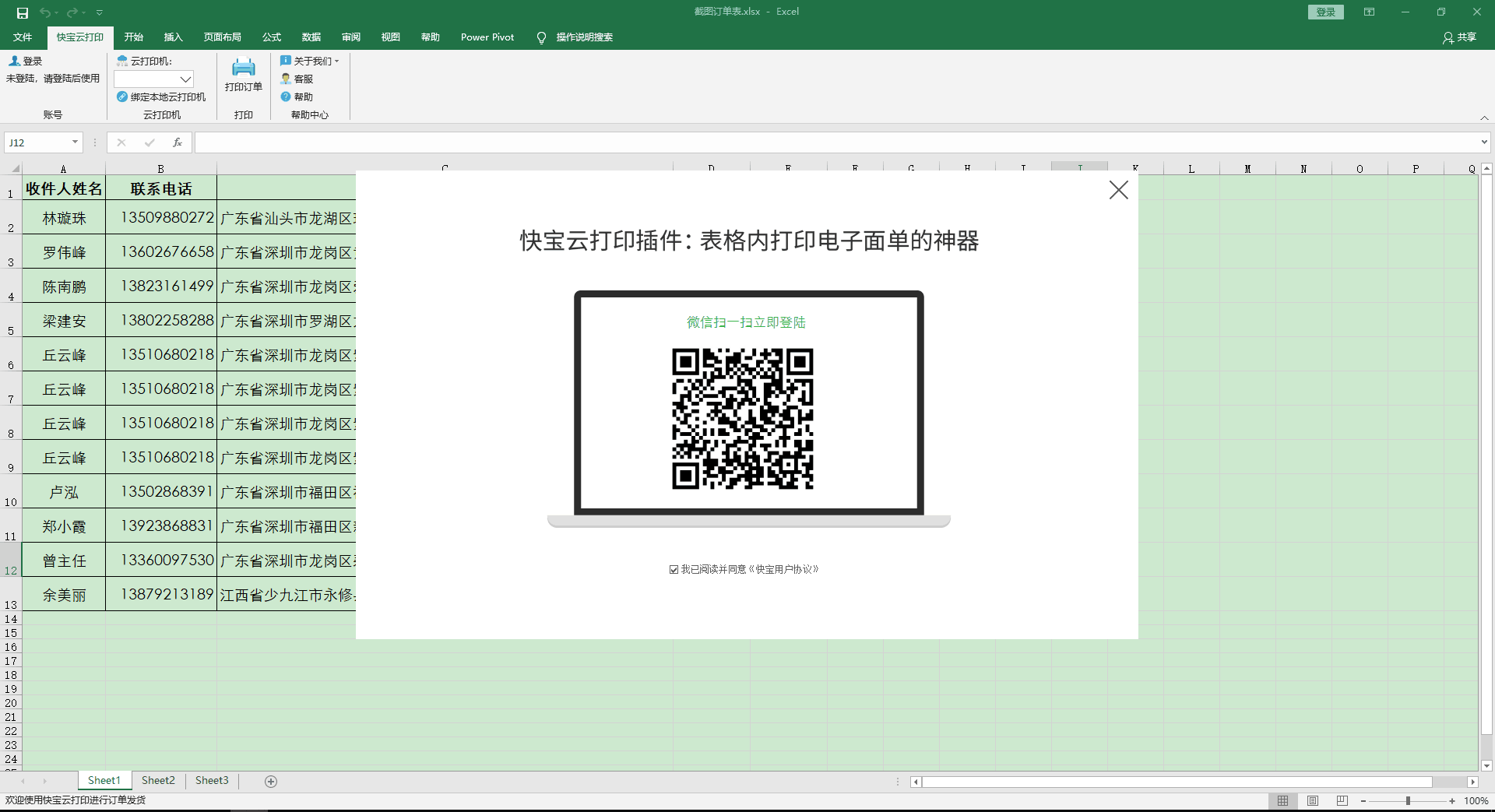Image resolution: width=1495 pixels, height=812 pixels.
Task: Close the 快宝云打印 login dialog
Action: click(x=1119, y=190)
